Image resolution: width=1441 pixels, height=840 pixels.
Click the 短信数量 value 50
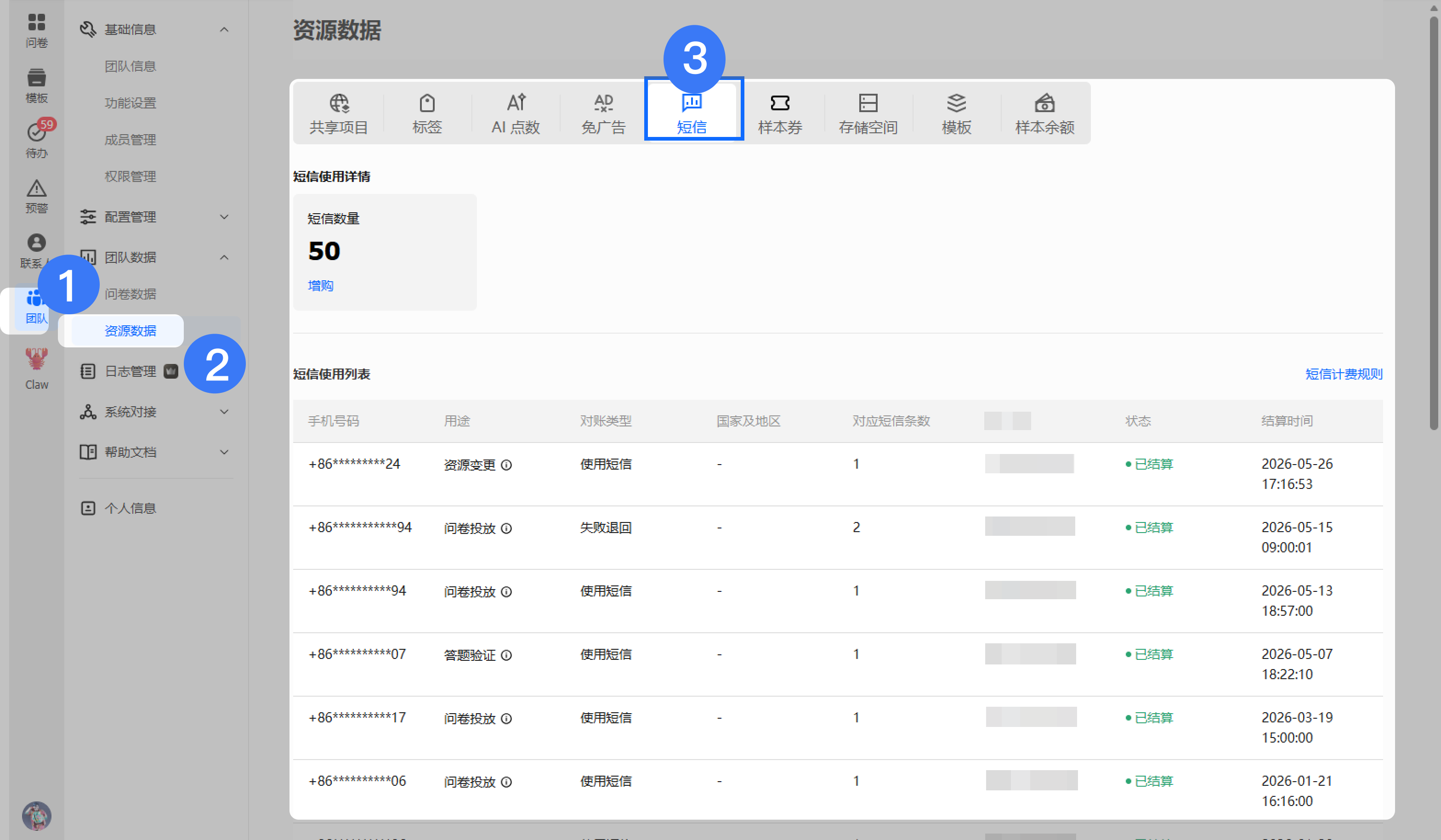click(x=323, y=250)
